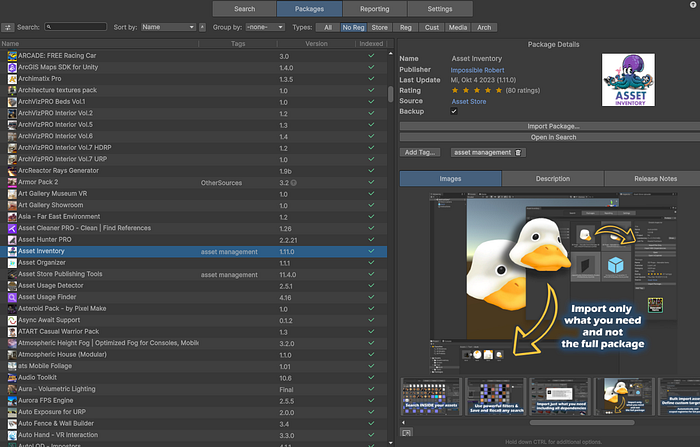The height and width of the screenshot is (447, 700).
Task: Select the All types filter
Action: pyautogui.click(x=328, y=27)
